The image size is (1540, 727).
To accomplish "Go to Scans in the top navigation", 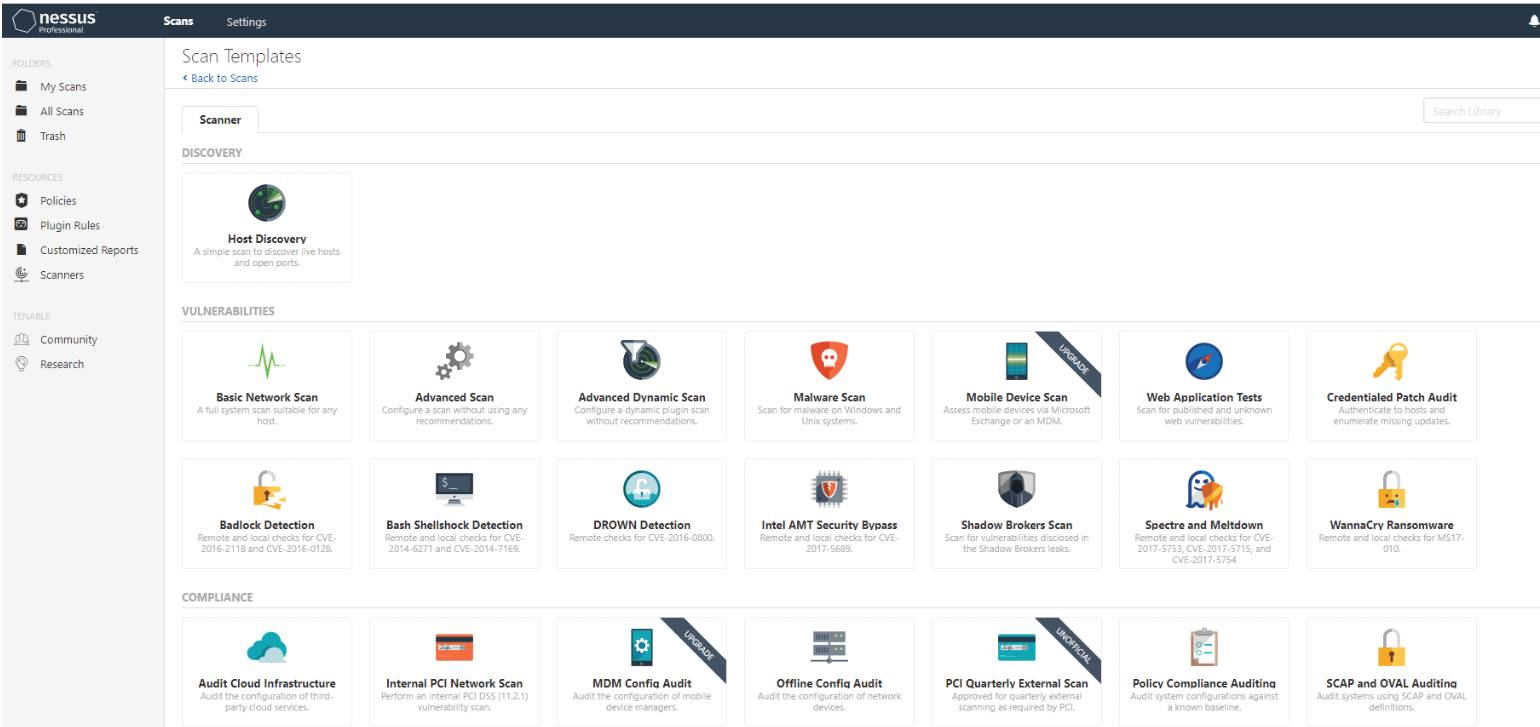I will pyautogui.click(x=178, y=21).
